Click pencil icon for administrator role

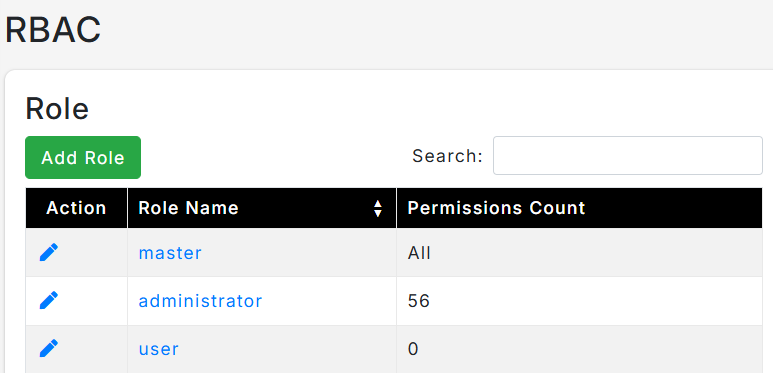[49, 301]
